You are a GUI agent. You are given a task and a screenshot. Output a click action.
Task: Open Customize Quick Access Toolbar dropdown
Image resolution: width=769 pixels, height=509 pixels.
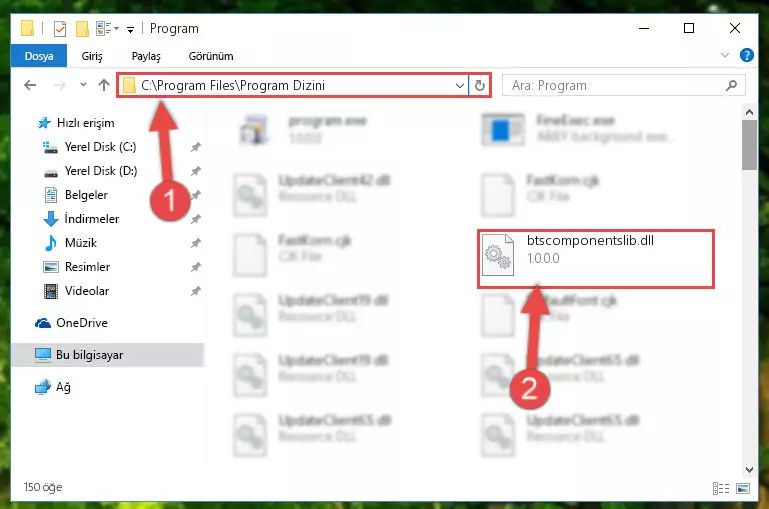click(130, 30)
